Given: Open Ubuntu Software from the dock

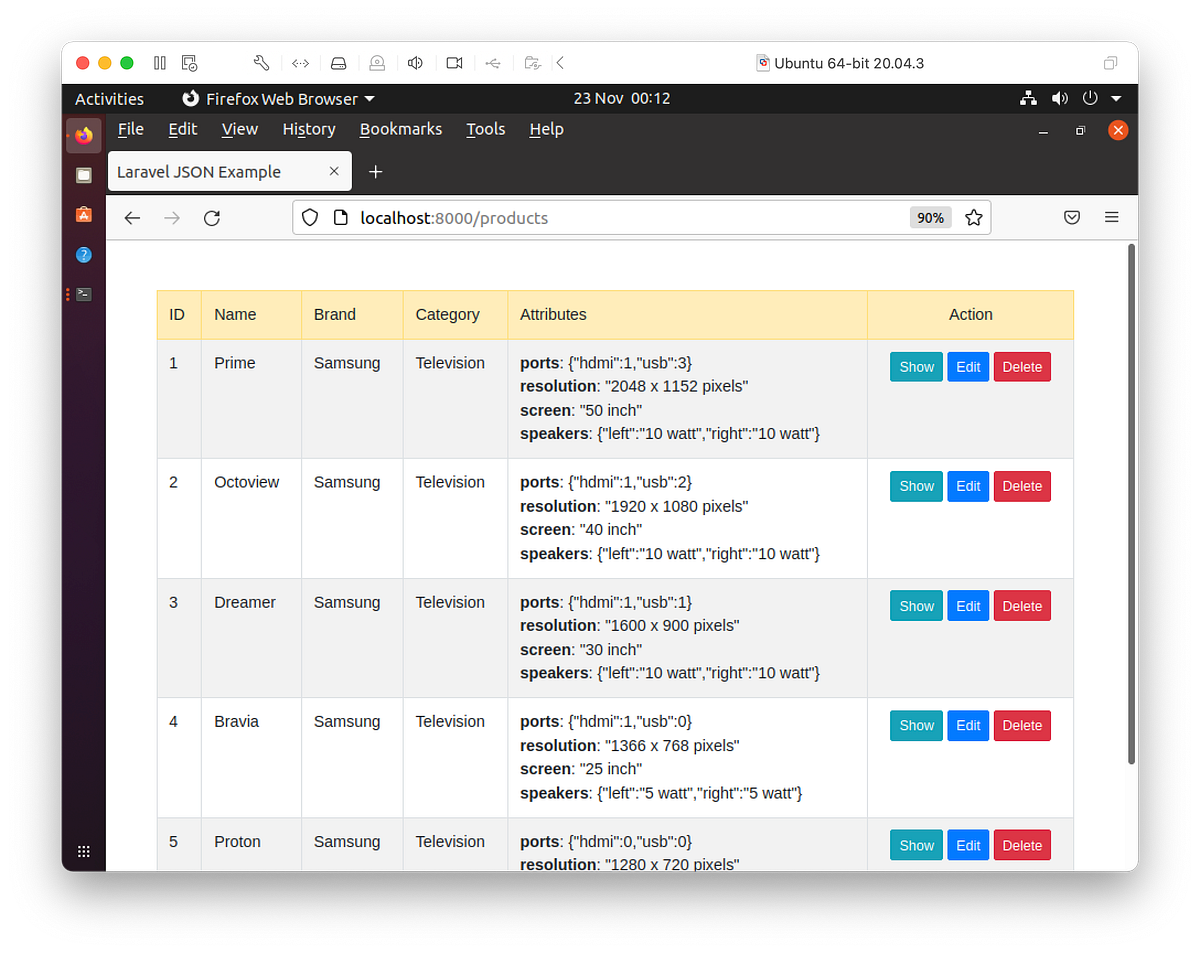Looking at the screenshot, I should point(83,213).
